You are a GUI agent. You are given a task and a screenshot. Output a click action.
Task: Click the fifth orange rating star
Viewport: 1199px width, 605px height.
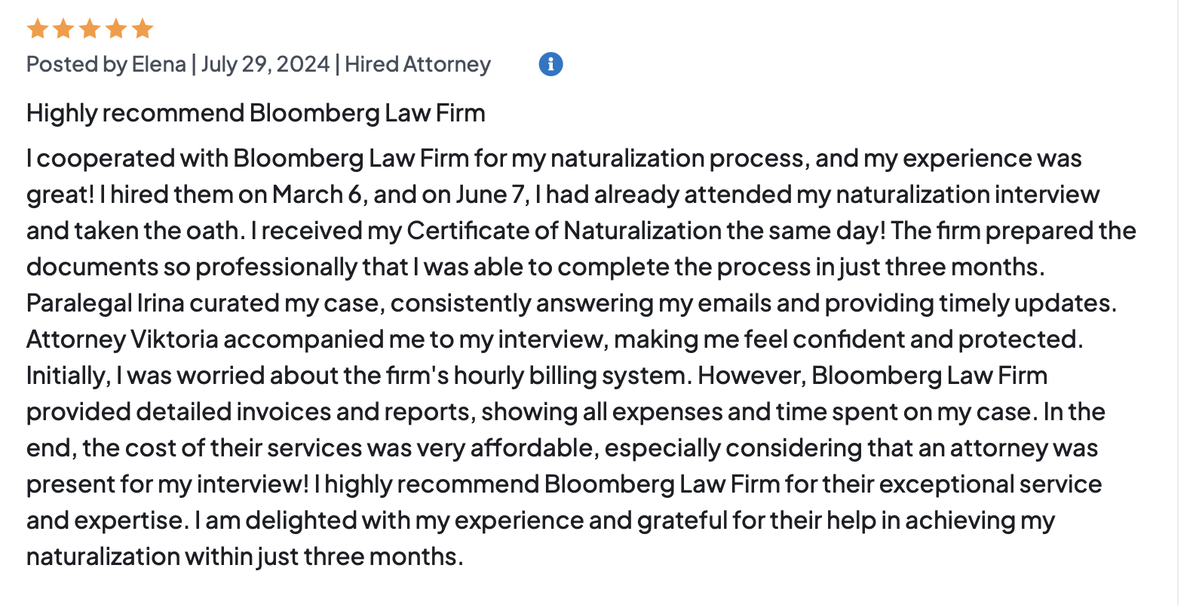click(x=142, y=28)
